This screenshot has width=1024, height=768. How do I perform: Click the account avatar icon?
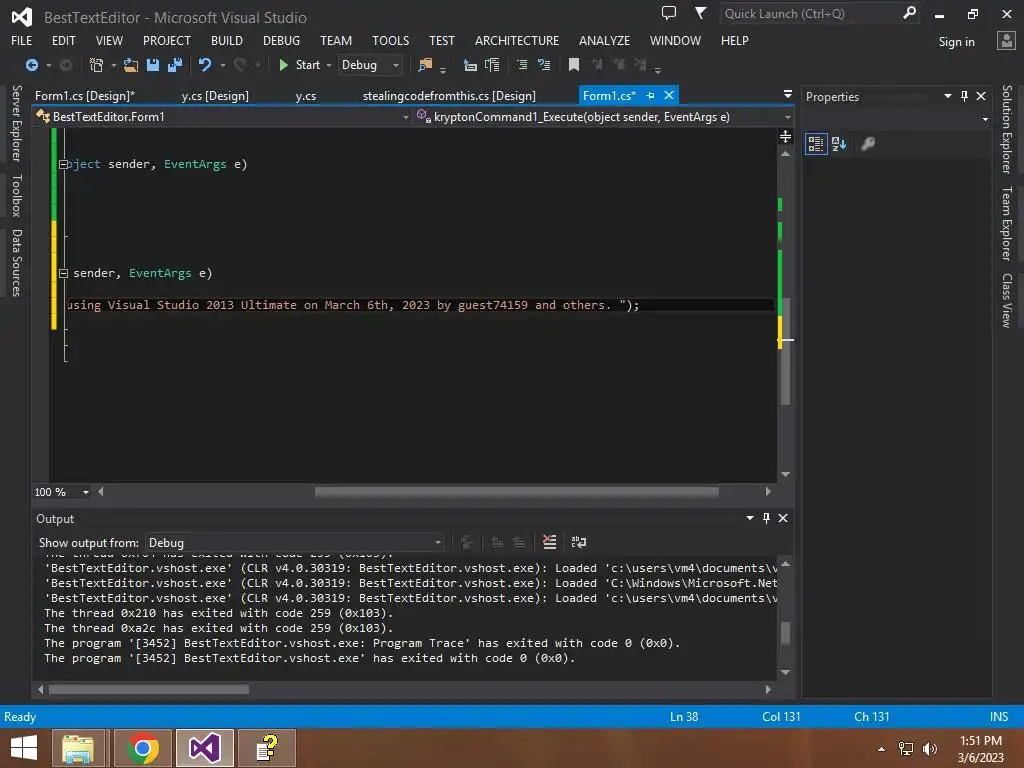(1006, 41)
